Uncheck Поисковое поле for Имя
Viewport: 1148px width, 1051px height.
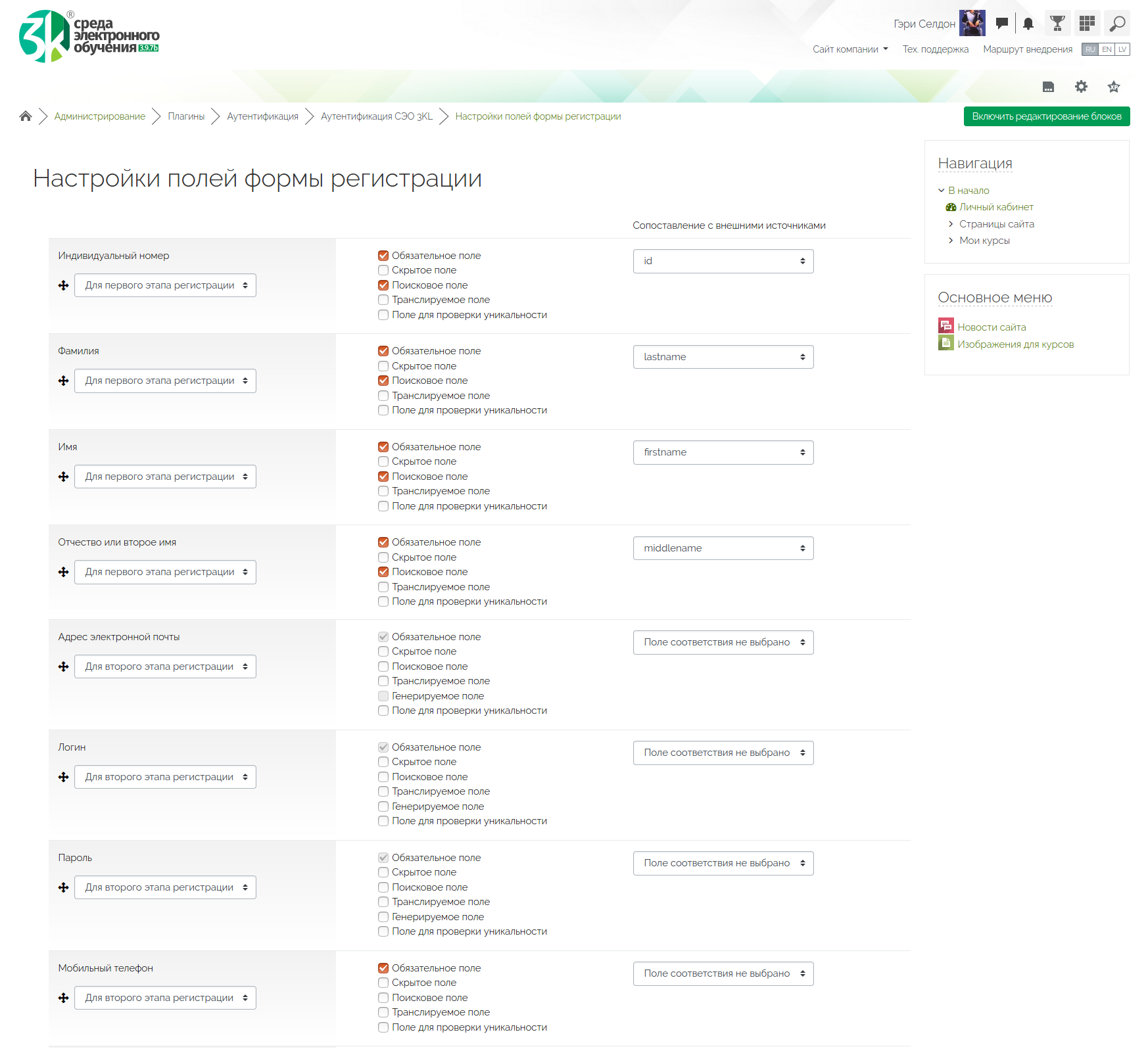383,477
